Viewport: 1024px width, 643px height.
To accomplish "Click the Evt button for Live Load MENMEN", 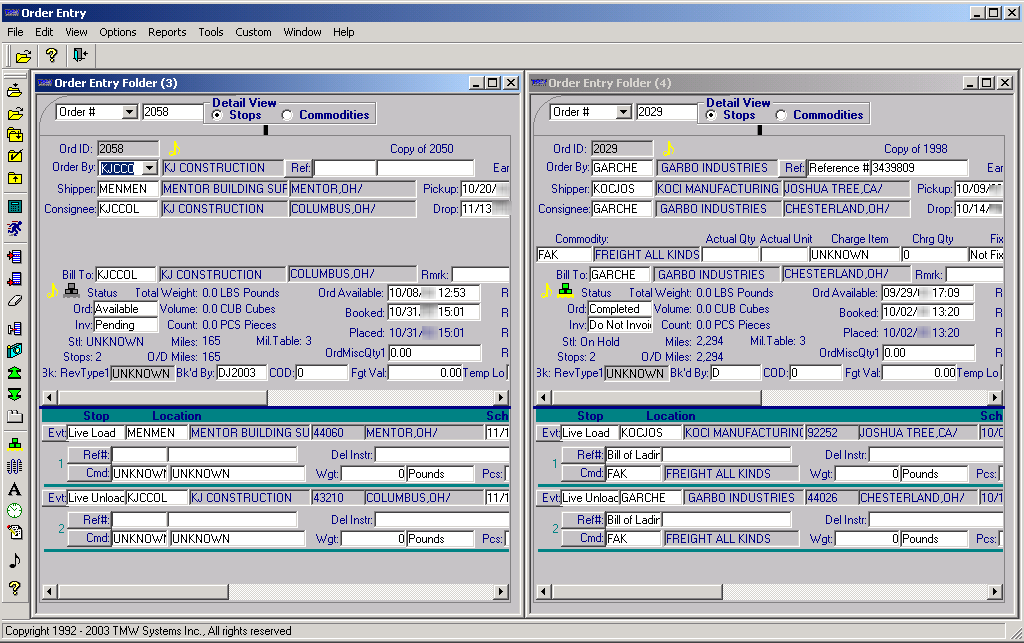I will point(56,433).
